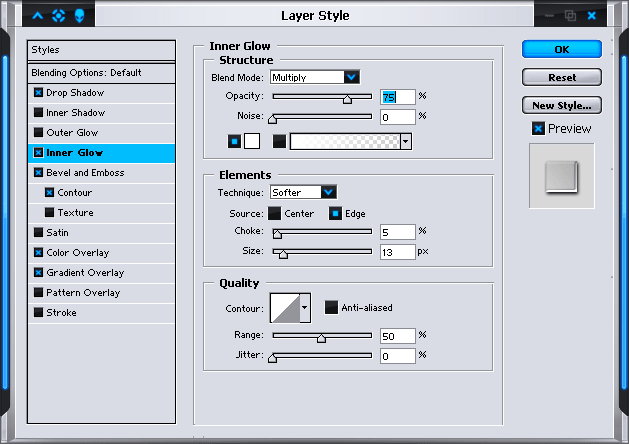629x444 pixels.
Task: Click the layer style preview thumbnail
Action: point(562,176)
